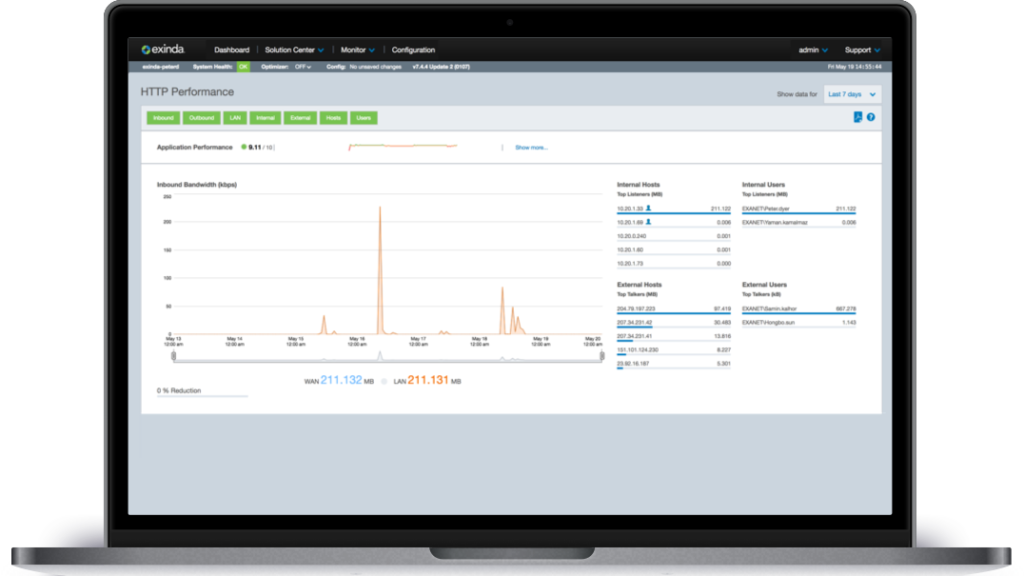Click the bandwidth spike on May 18
The image size is (1024, 576).
[502, 311]
